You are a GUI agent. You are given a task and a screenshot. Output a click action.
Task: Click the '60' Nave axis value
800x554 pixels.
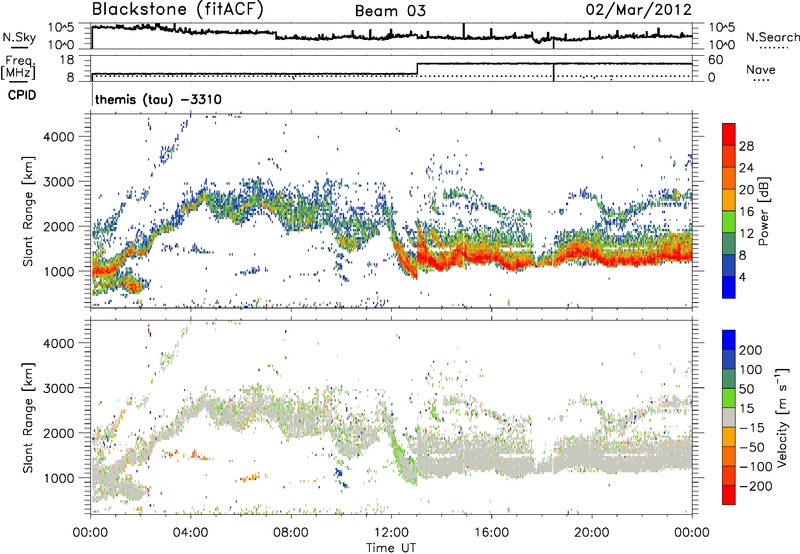click(x=715, y=60)
